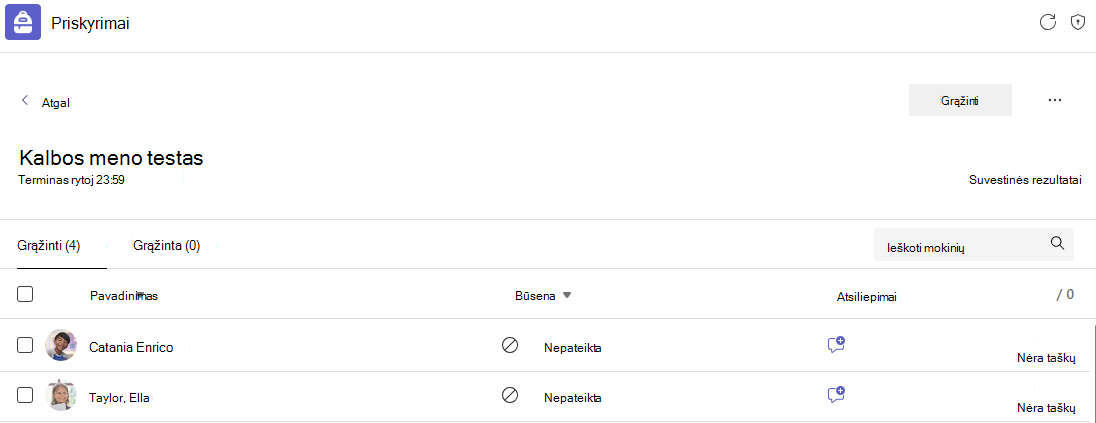Screen dimensions: 1096x423
Task: Click the Grąžinti button
Action: (x=960, y=100)
